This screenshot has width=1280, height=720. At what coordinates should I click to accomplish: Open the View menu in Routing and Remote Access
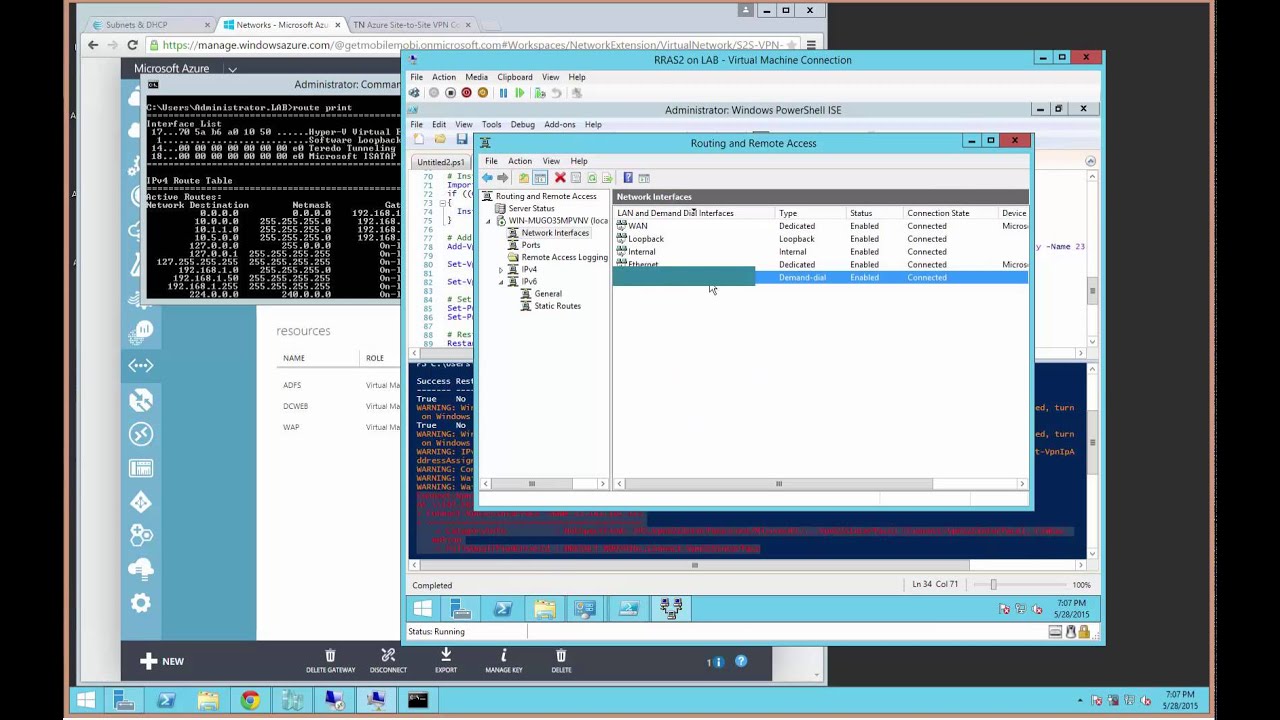pyautogui.click(x=551, y=161)
